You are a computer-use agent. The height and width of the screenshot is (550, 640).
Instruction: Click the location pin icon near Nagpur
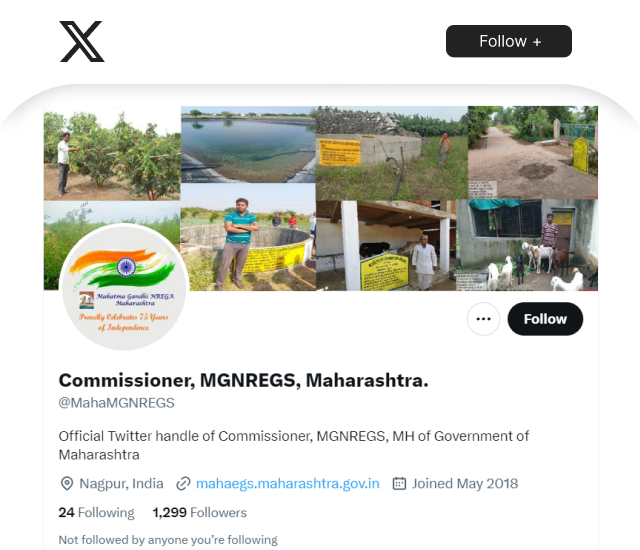pyautogui.click(x=67, y=483)
